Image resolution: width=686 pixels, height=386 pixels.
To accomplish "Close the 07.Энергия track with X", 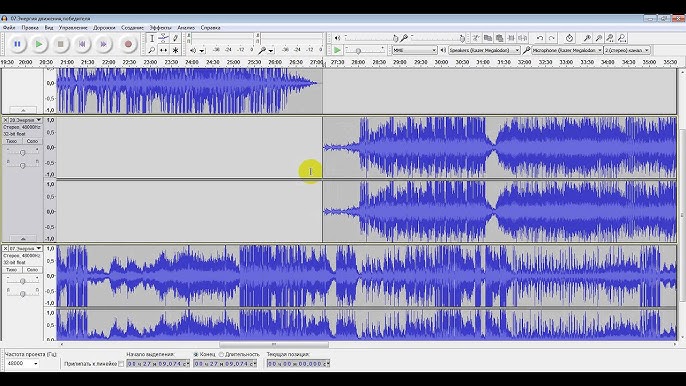I will [x=5, y=249].
